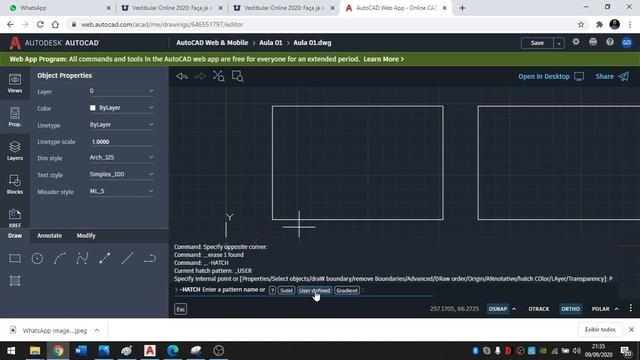
Task: Switch to the WhatsApp browser tab
Action: [x=59, y=8]
